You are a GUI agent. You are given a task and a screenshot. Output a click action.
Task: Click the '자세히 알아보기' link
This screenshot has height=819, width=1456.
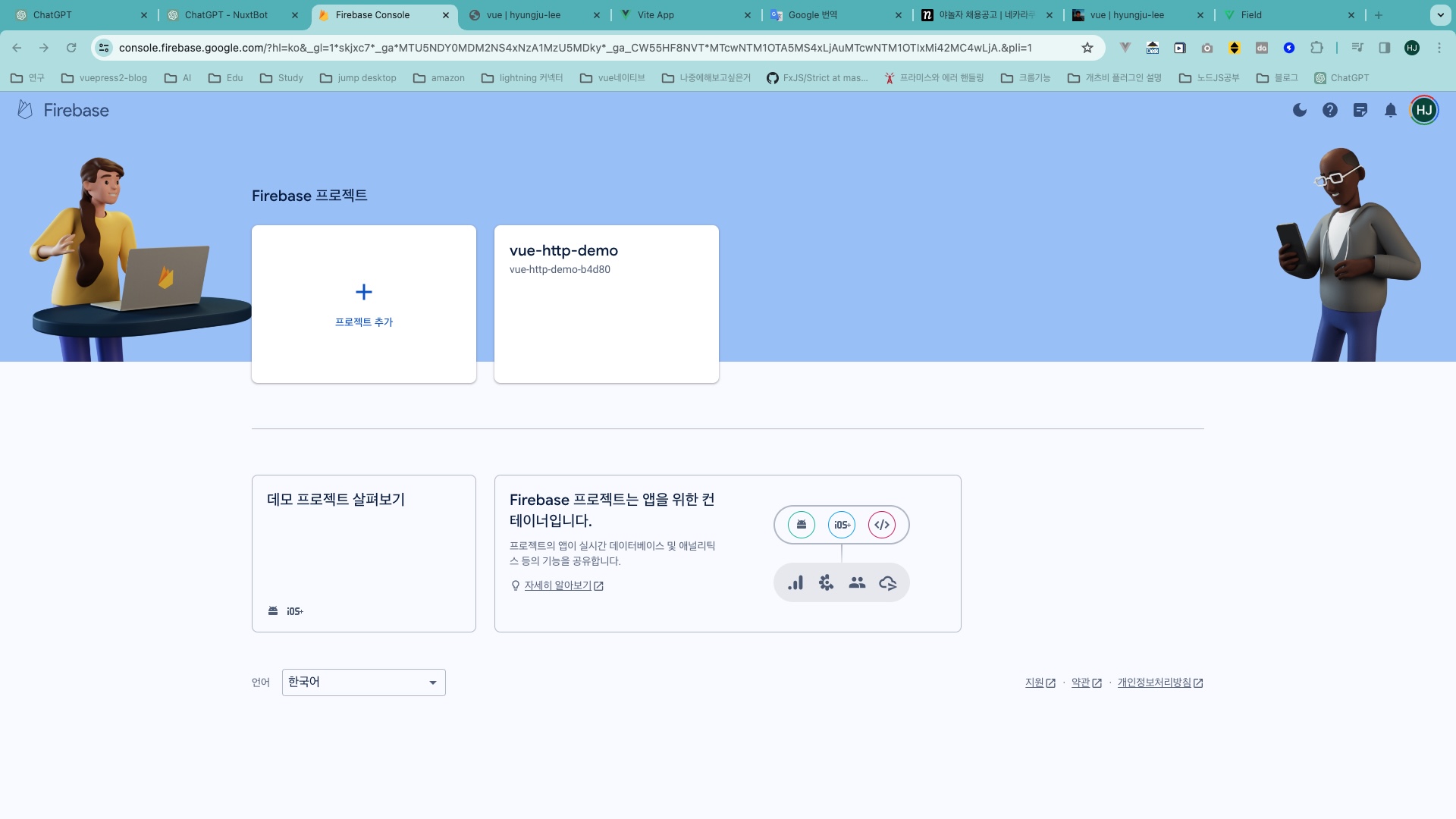pos(557,585)
